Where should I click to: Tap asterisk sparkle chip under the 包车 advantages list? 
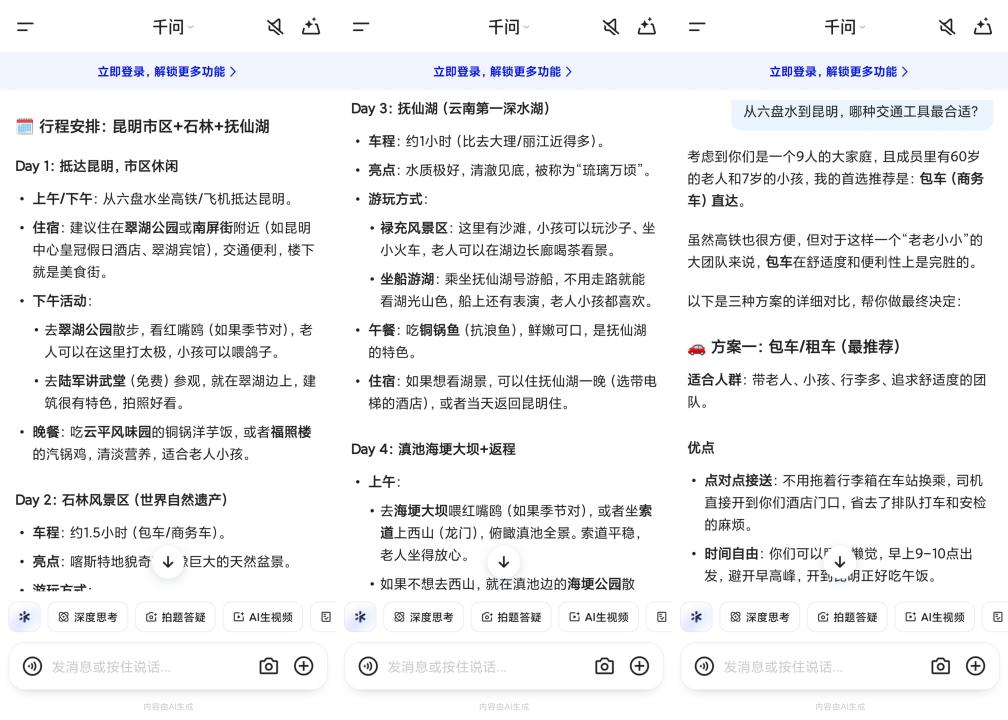pyautogui.click(x=696, y=617)
